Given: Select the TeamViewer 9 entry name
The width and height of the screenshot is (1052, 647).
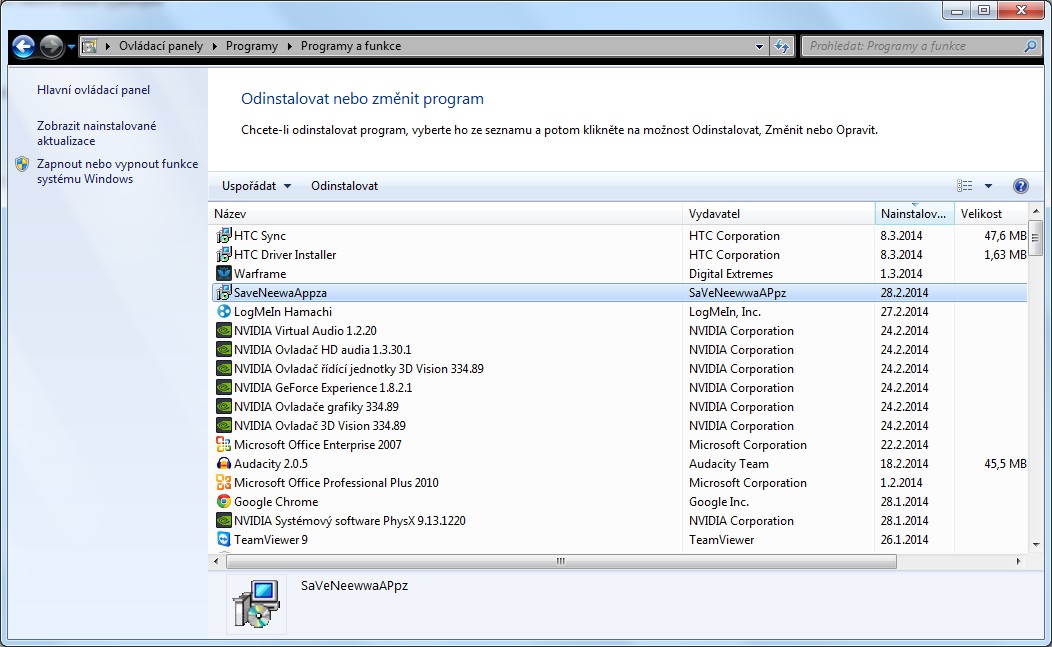Looking at the screenshot, I should click(x=270, y=540).
